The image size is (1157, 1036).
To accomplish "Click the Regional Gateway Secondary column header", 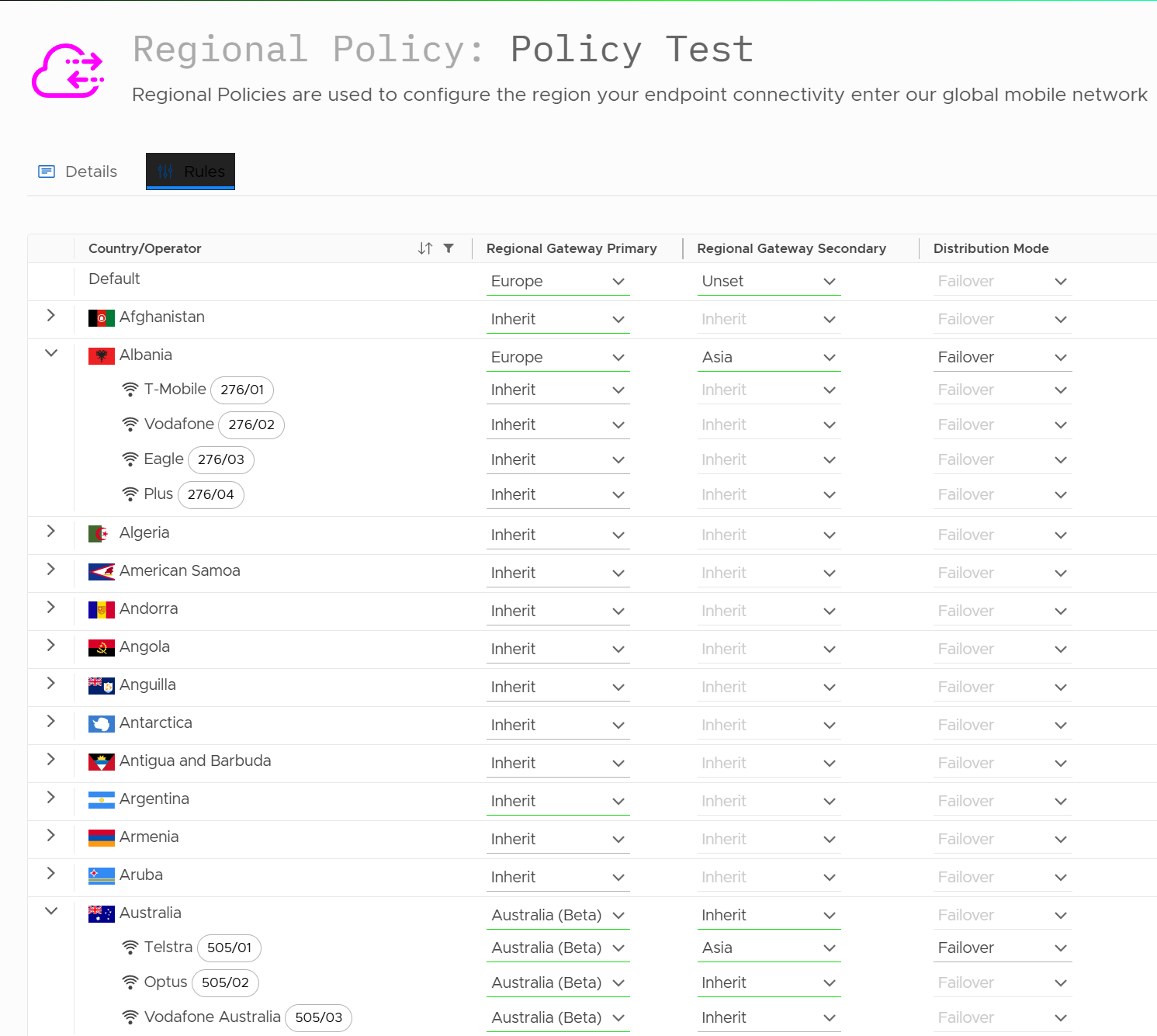I will 792,248.
